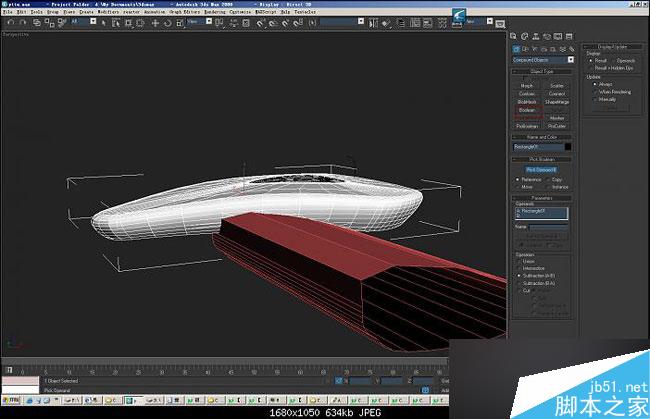
Task: Click the Undo arrow icon
Action: pyautogui.click(x=11, y=22)
